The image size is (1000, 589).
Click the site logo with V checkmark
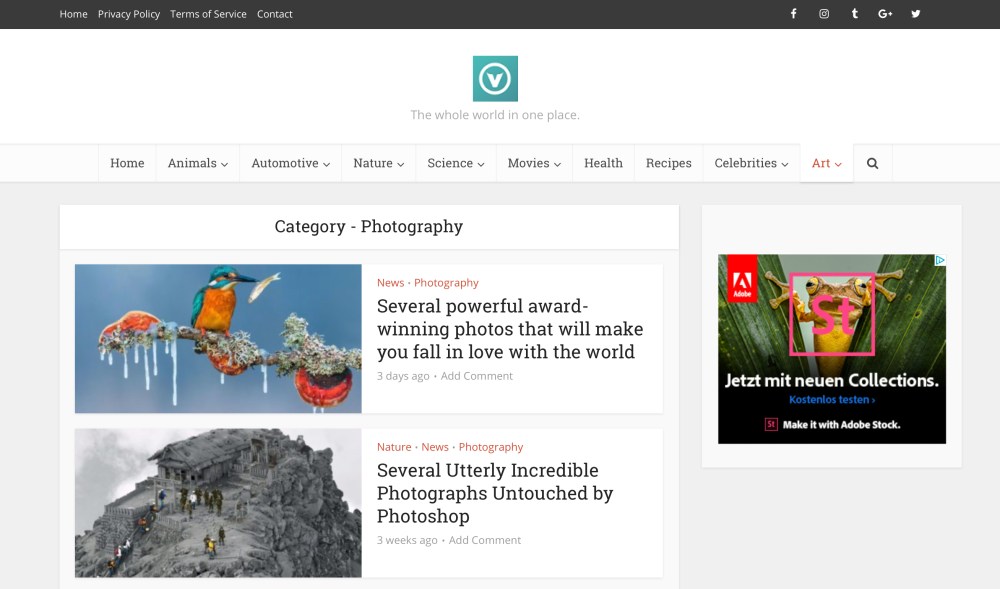pyautogui.click(x=495, y=79)
